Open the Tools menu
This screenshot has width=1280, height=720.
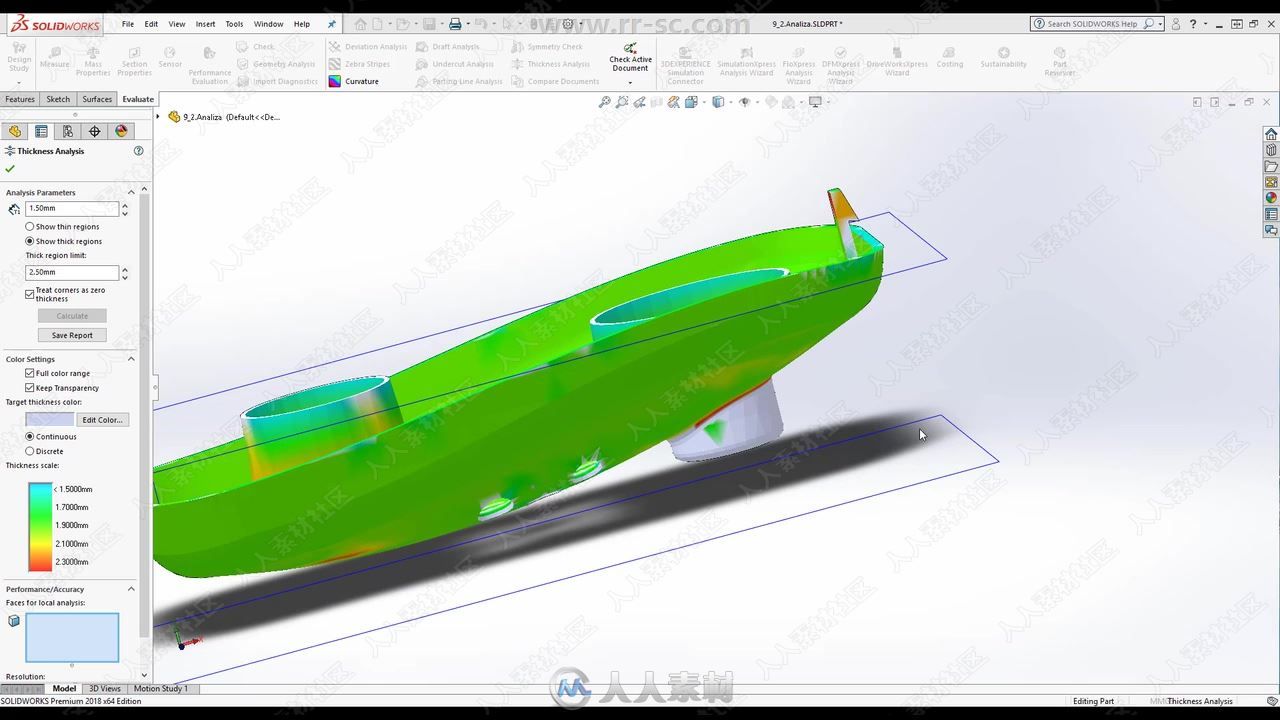coord(234,24)
